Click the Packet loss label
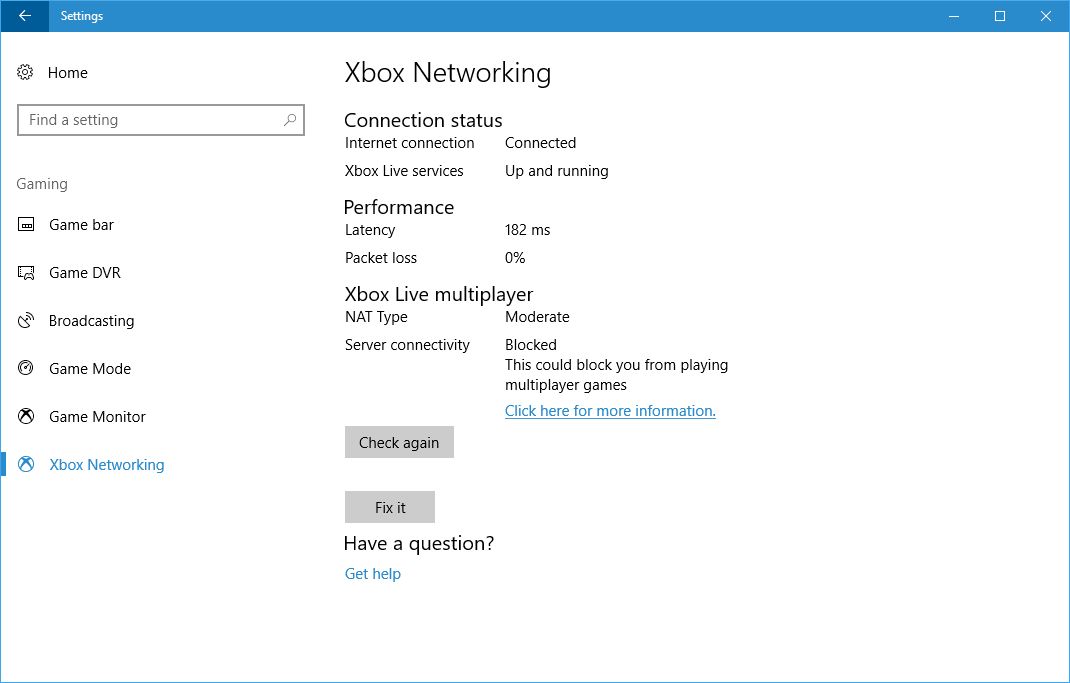This screenshot has height=683, width=1070. (x=381, y=258)
